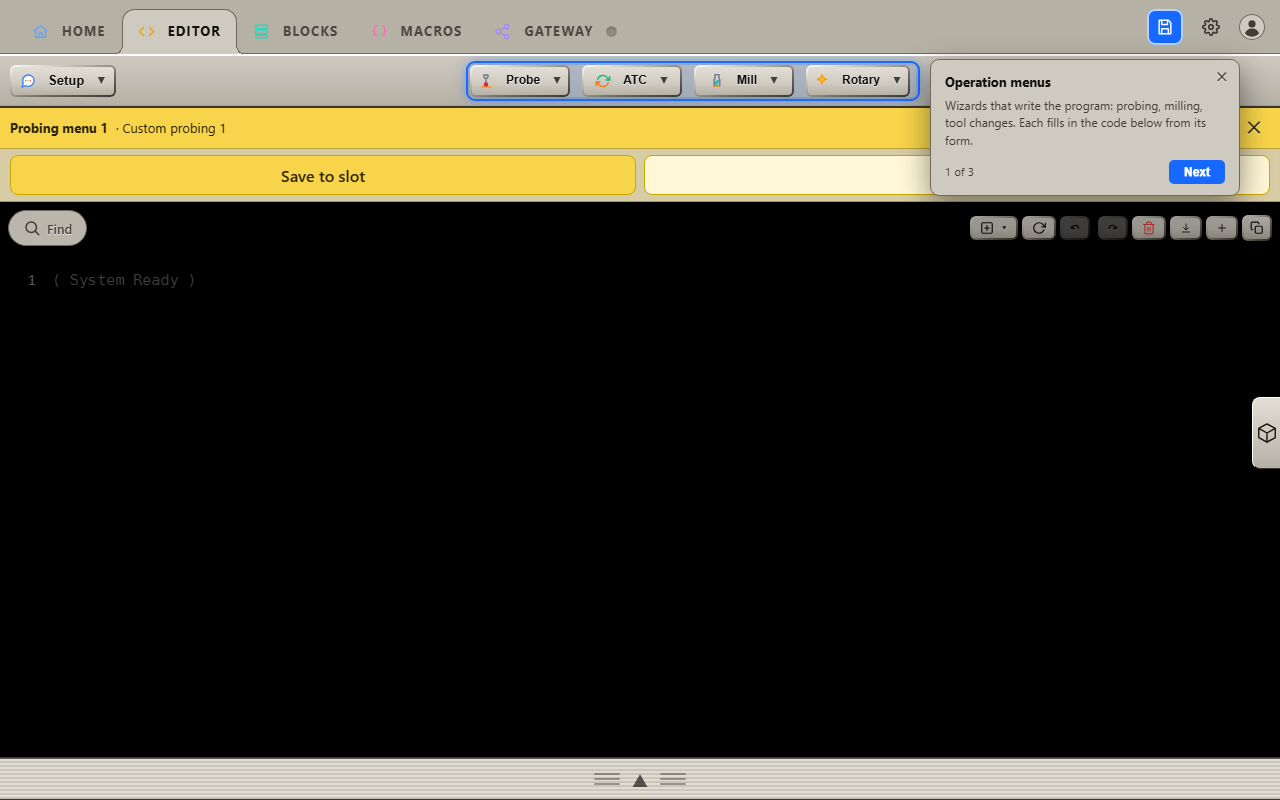This screenshot has height=800, width=1280.
Task: Open the insert block dropdown with boxed plus
Action: [x=994, y=228]
